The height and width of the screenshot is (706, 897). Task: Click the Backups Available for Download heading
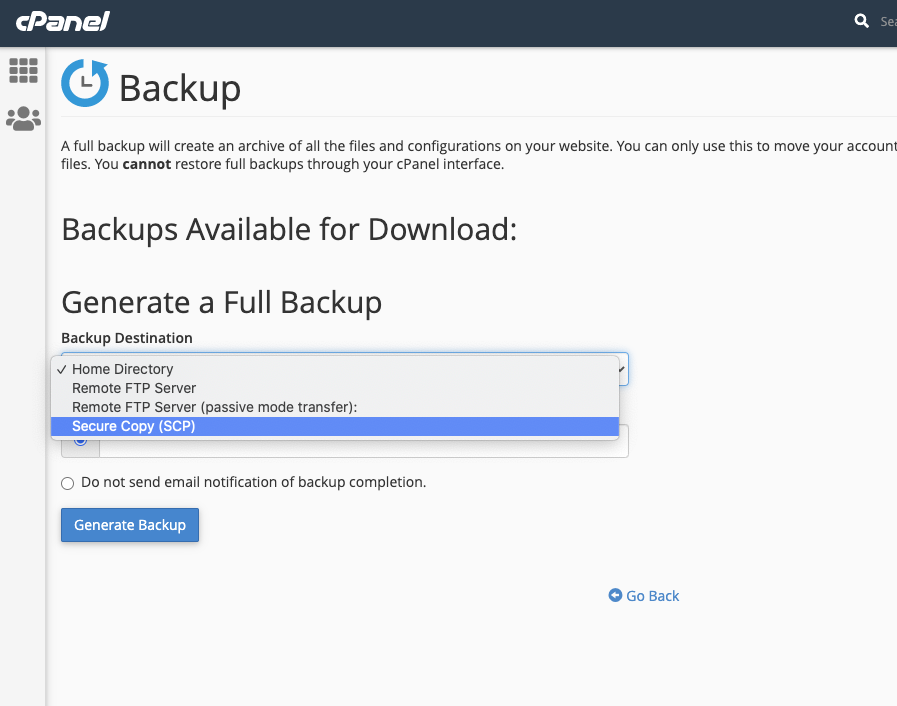click(x=289, y=229)
